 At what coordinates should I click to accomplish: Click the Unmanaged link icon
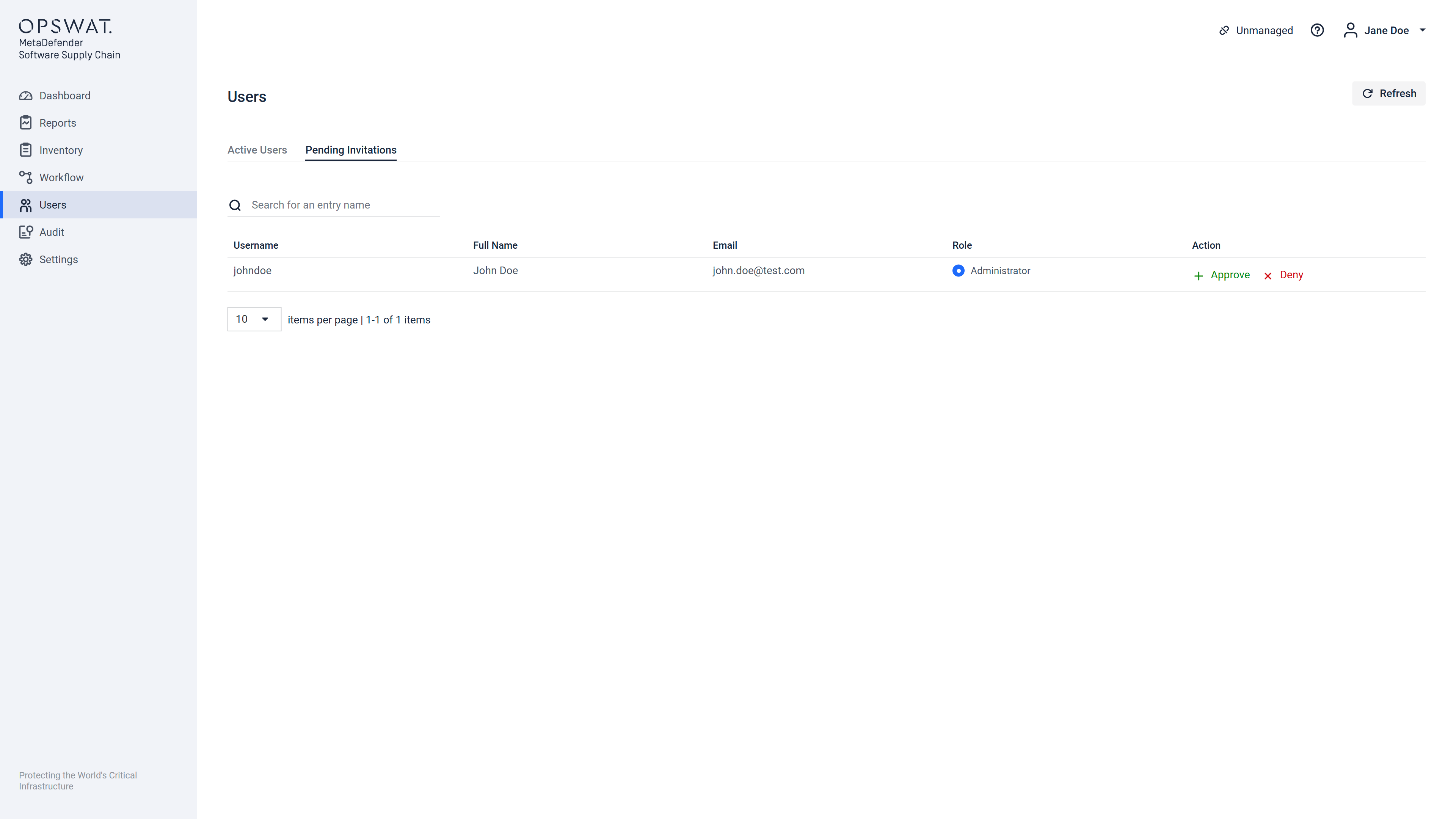1224,30
